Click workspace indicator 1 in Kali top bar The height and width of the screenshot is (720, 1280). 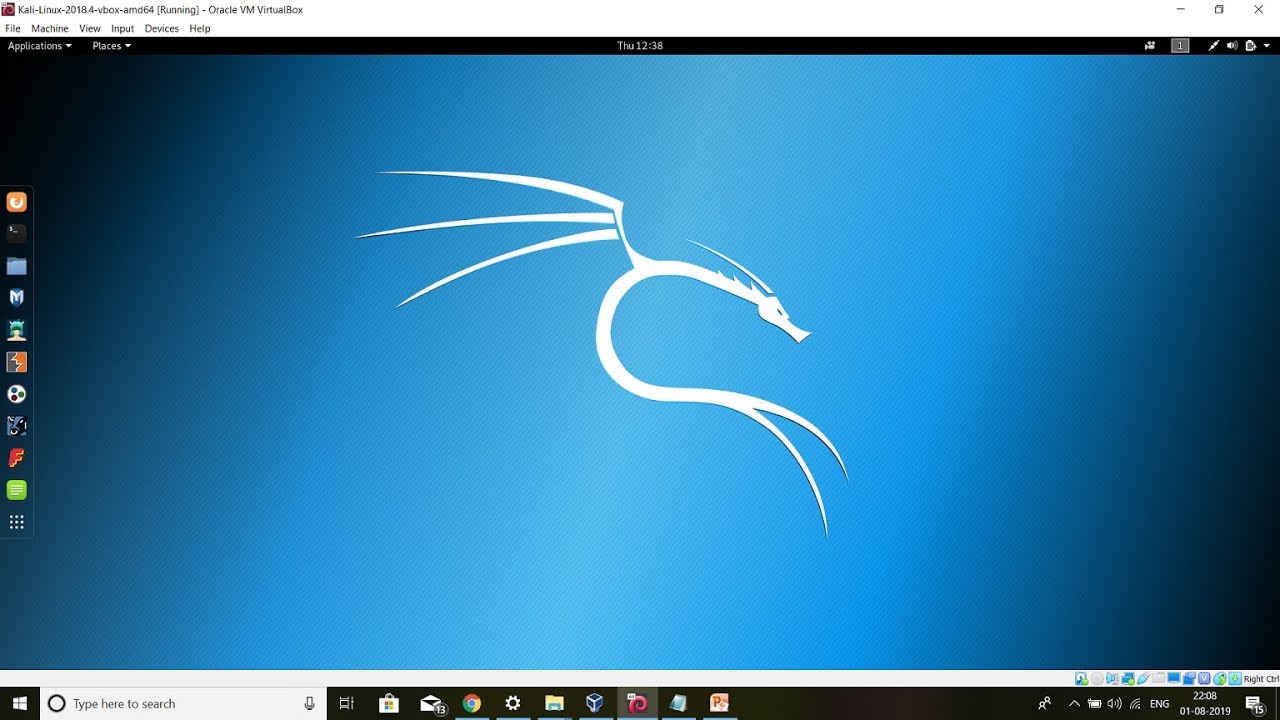(x=1180, y=46)
